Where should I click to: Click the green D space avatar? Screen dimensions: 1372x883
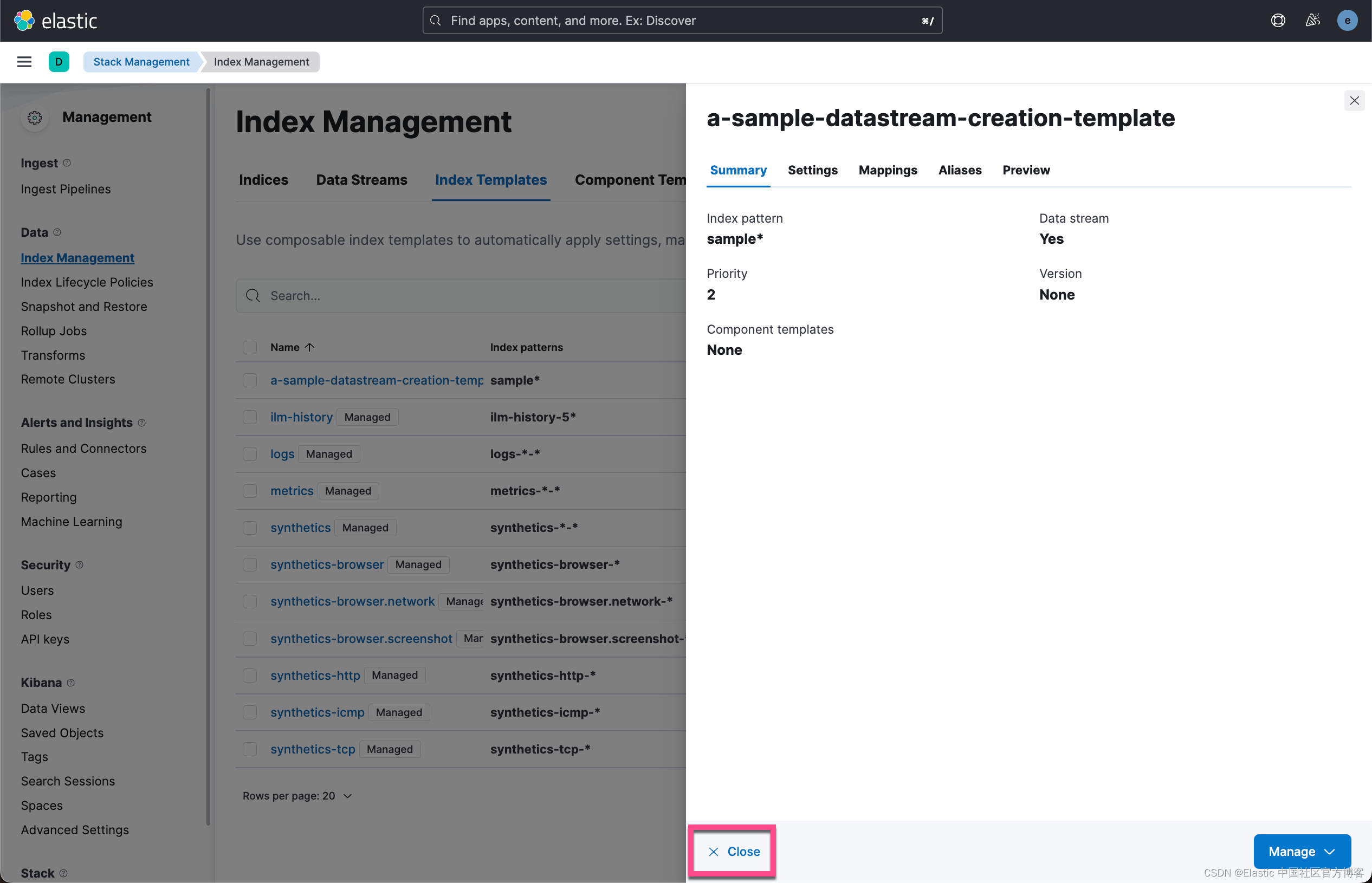click(x=59, y=62)
